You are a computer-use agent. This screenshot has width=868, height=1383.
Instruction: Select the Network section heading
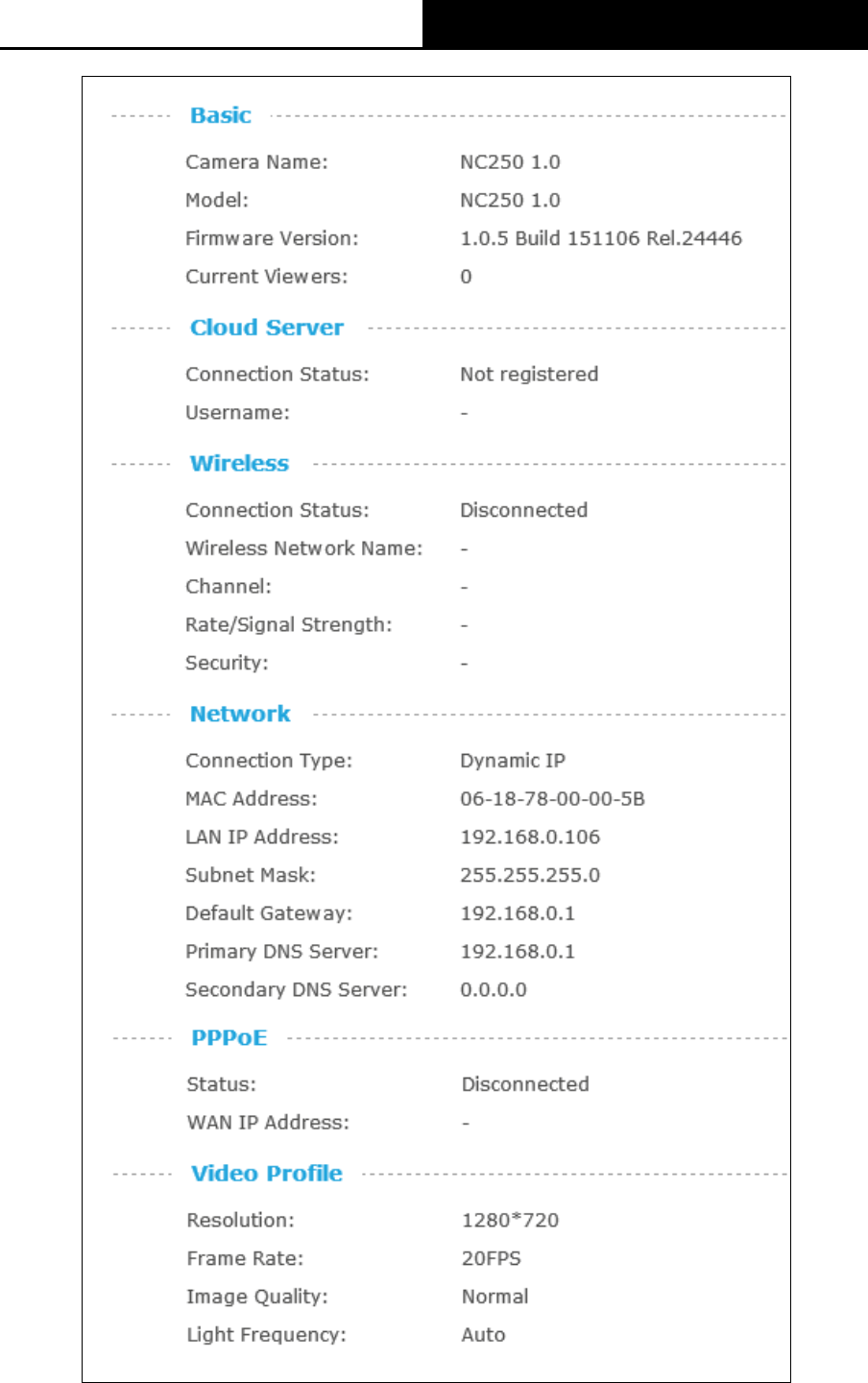click(x=240, y=714)
